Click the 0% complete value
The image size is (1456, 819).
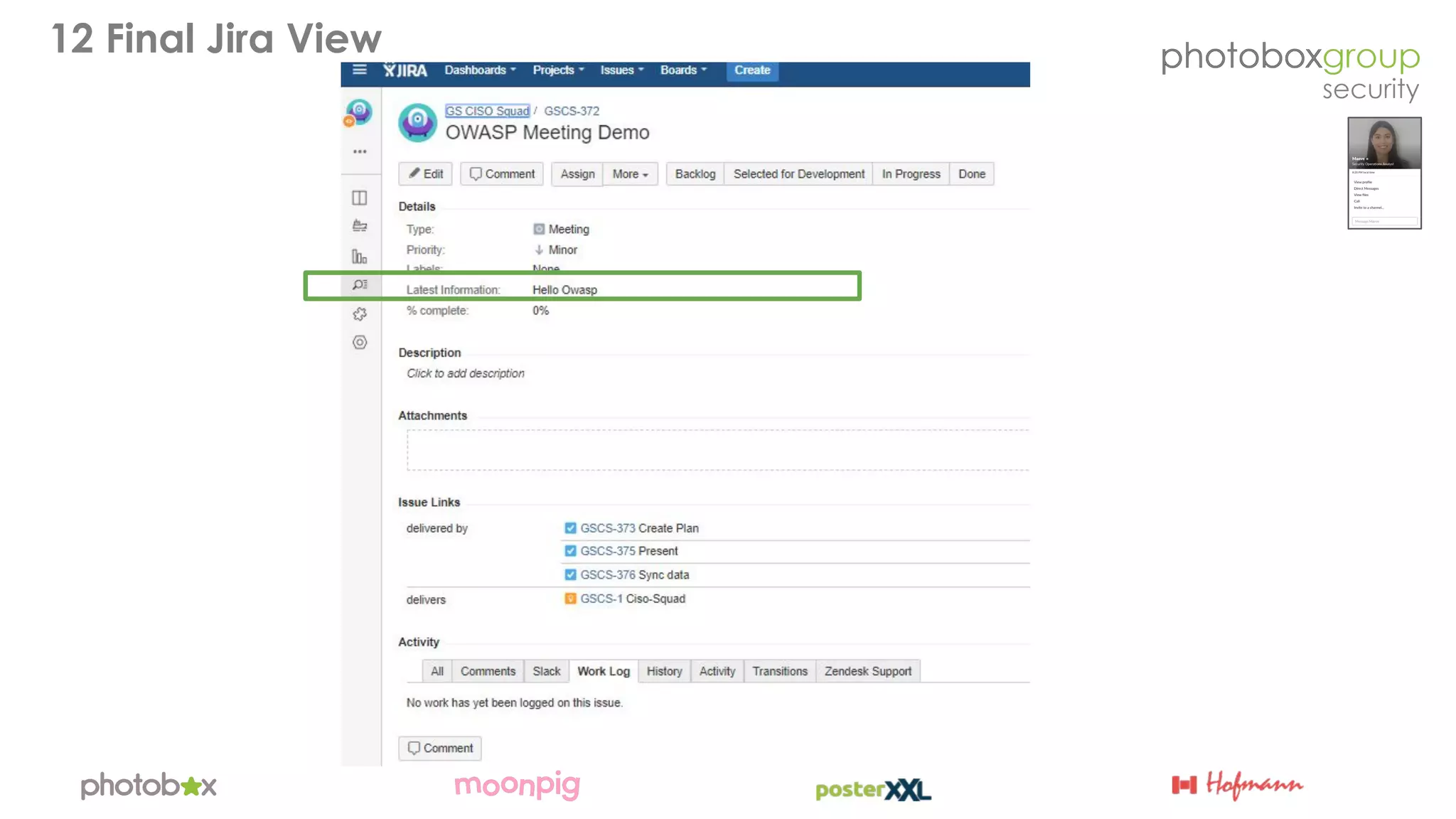(541, 311)
